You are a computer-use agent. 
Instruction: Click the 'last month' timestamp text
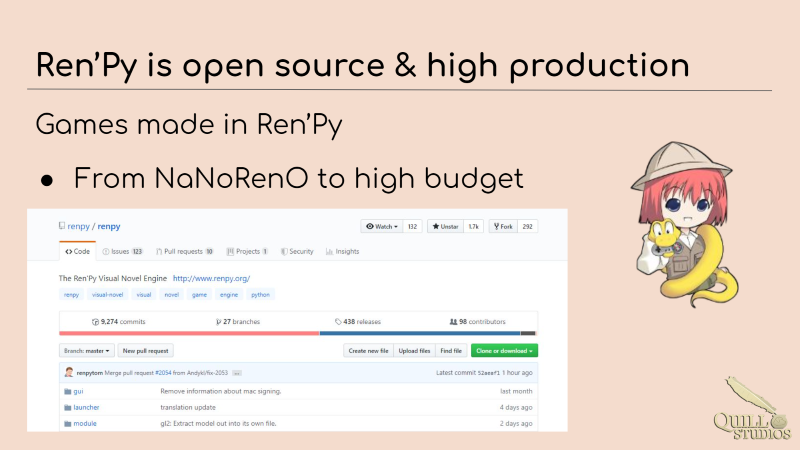(x=516, y=391)
